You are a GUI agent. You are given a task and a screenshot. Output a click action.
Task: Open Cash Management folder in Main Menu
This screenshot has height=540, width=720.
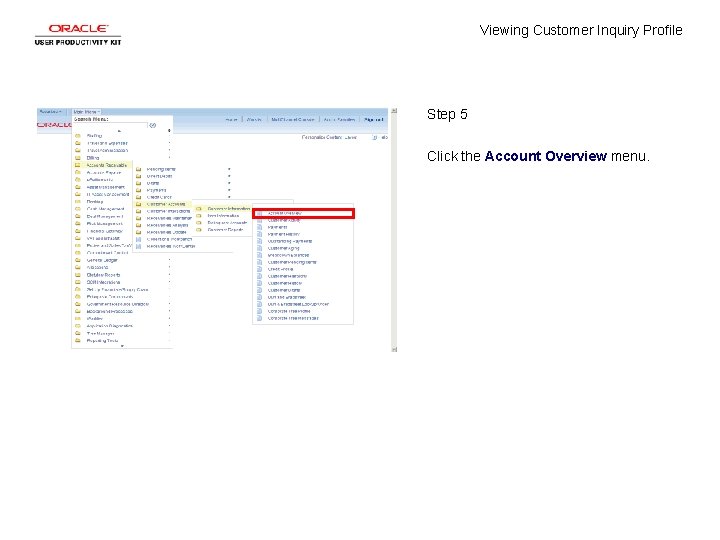tap(106, 209)
